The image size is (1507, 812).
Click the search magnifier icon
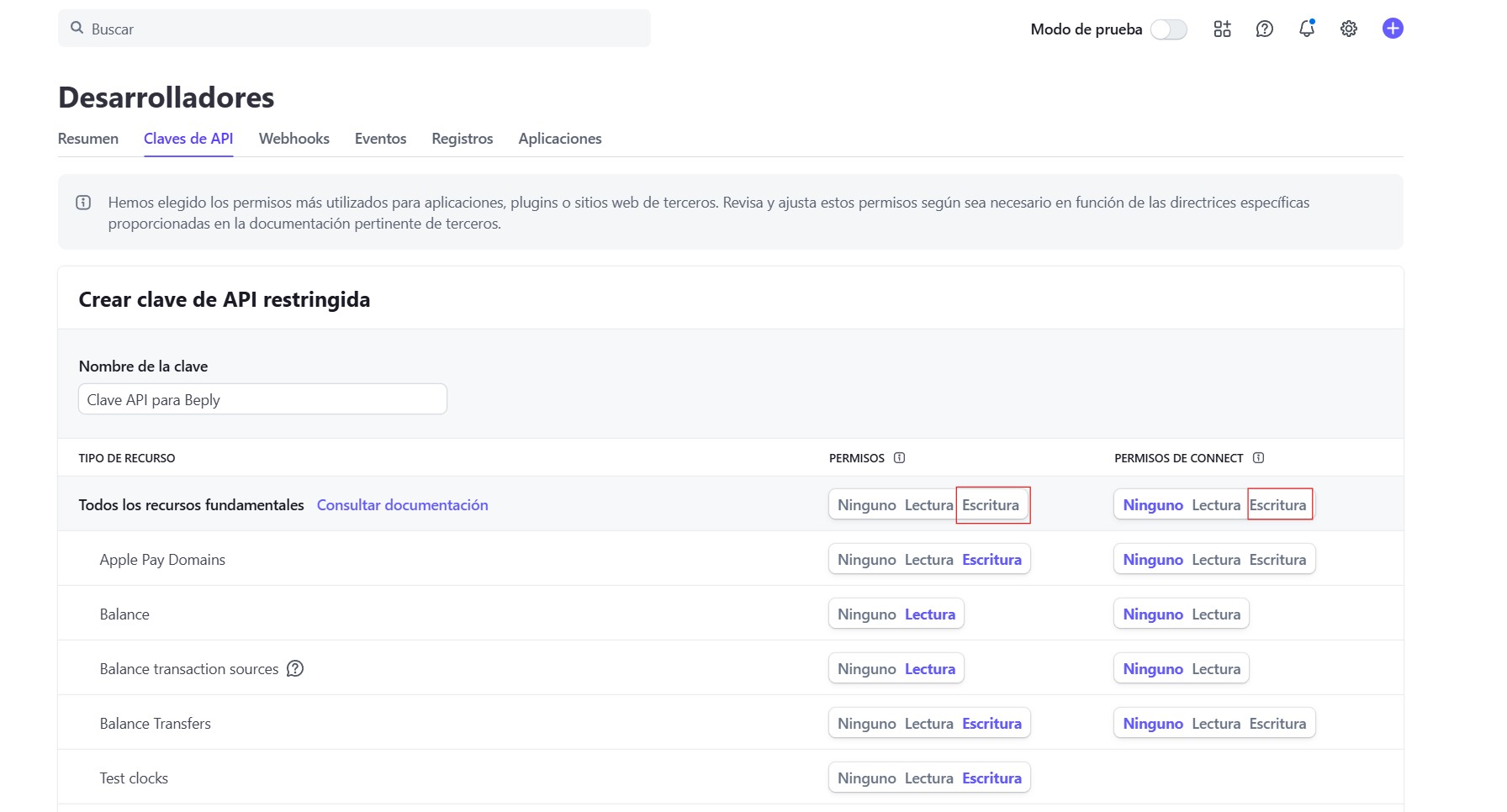click(77, 28)
